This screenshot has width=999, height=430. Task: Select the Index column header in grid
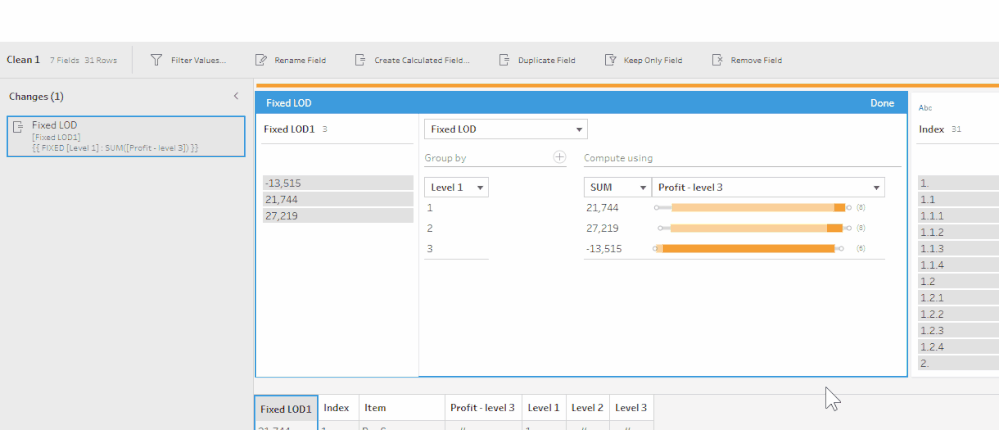(x=338, y=408)
